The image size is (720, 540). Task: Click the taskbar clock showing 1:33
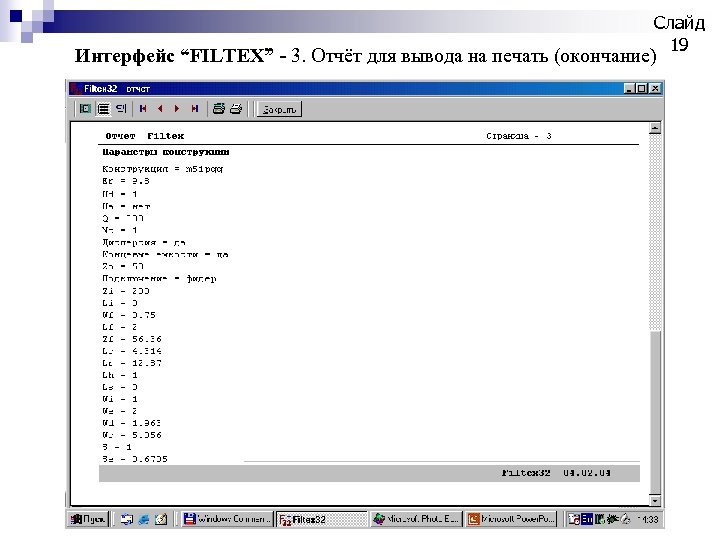point(649,520)
